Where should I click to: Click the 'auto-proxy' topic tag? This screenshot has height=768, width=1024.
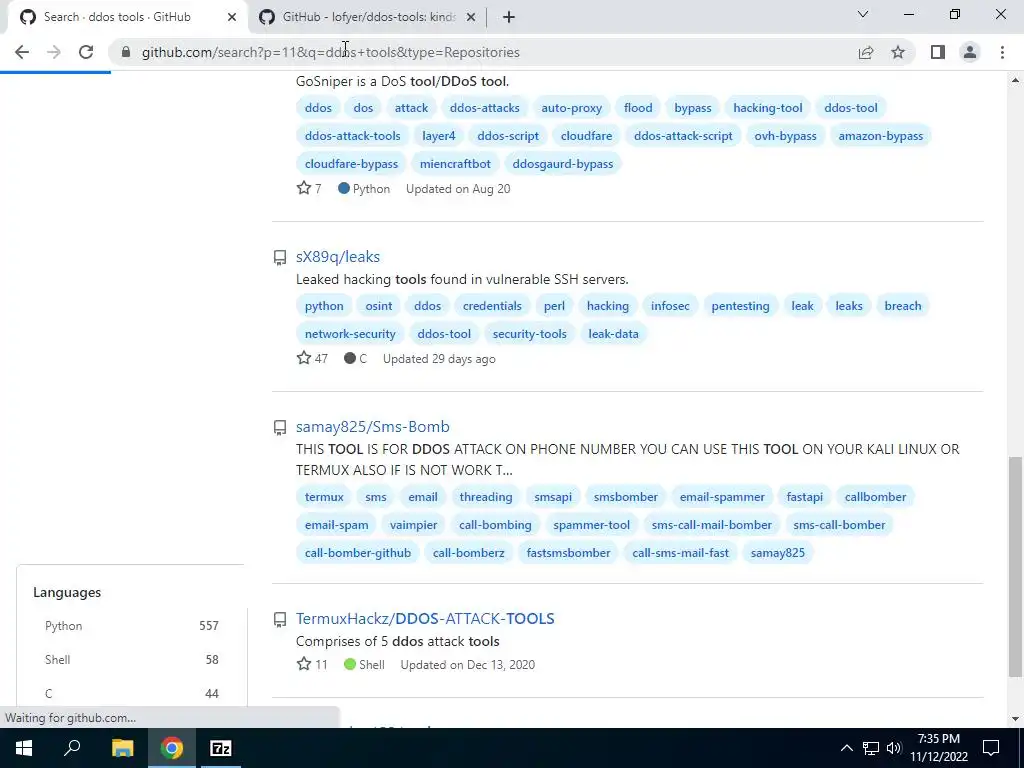[571, 108]
